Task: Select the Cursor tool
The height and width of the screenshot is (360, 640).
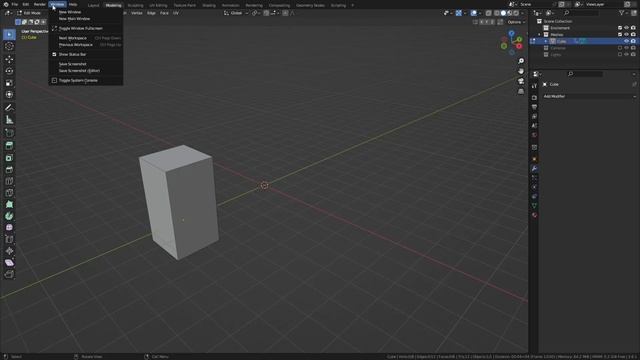Action: (9, 47)
